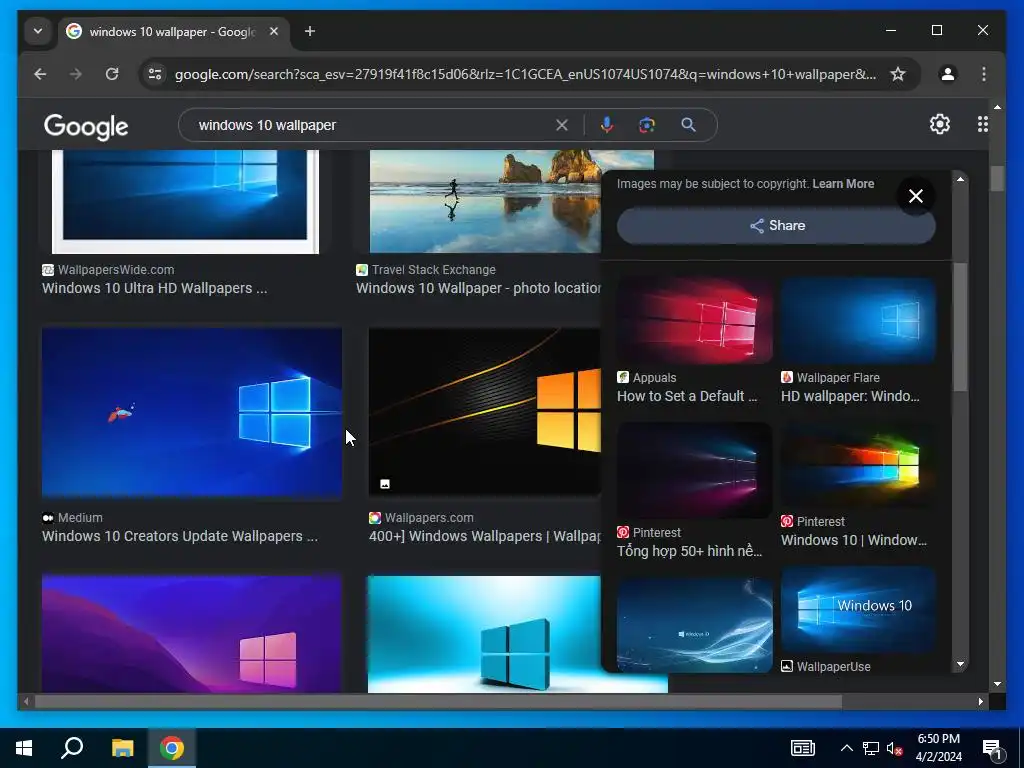Open the beach runner wallpaper thumbnail
Viewport: 1024px width, 768px height.
(x=485, y=202)
